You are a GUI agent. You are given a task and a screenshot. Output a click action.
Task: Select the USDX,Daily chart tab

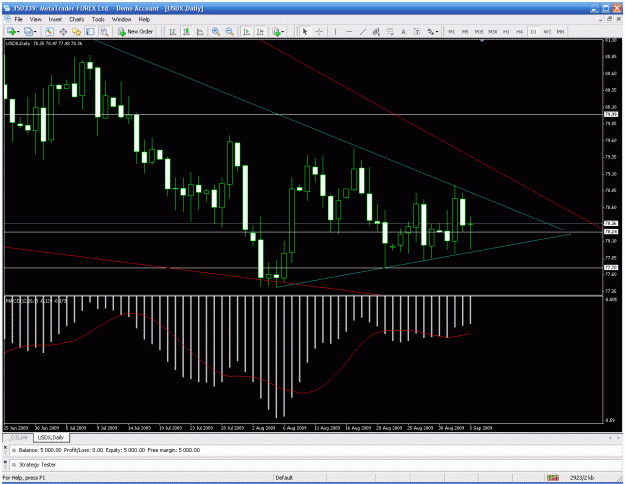coord(51,437)
